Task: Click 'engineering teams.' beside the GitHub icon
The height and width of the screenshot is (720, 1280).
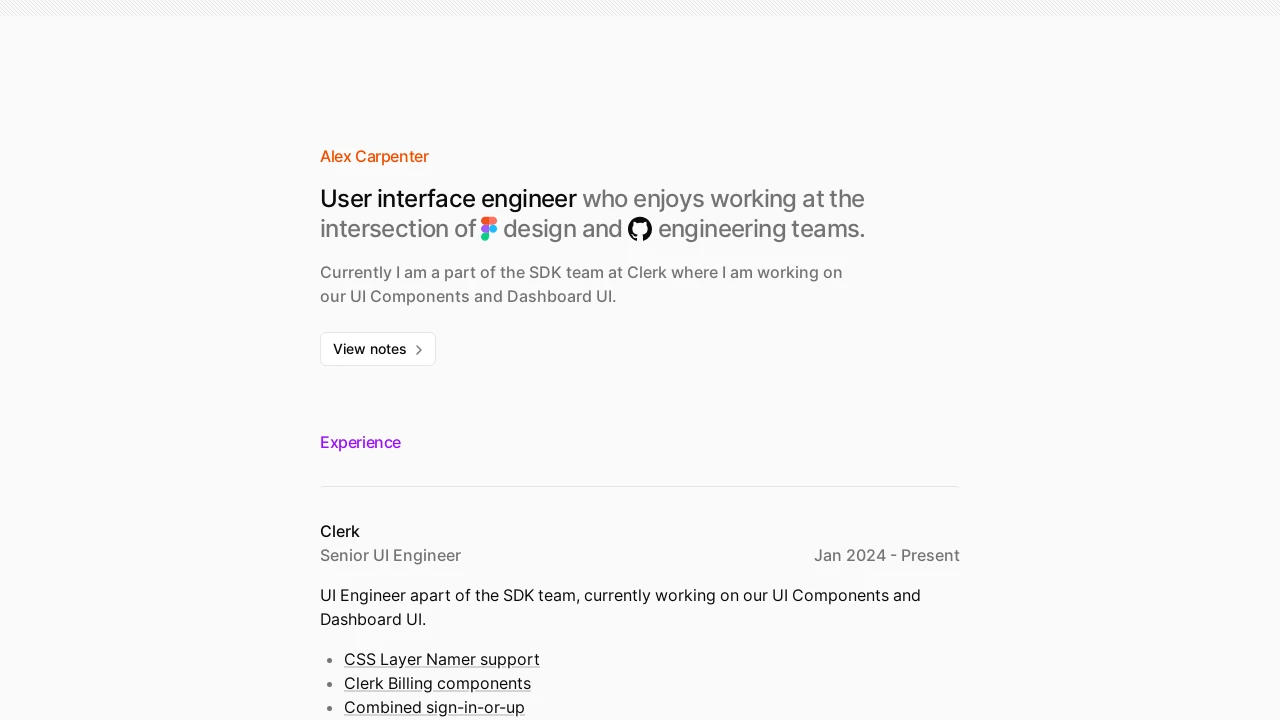Action: tap(761, 229)
